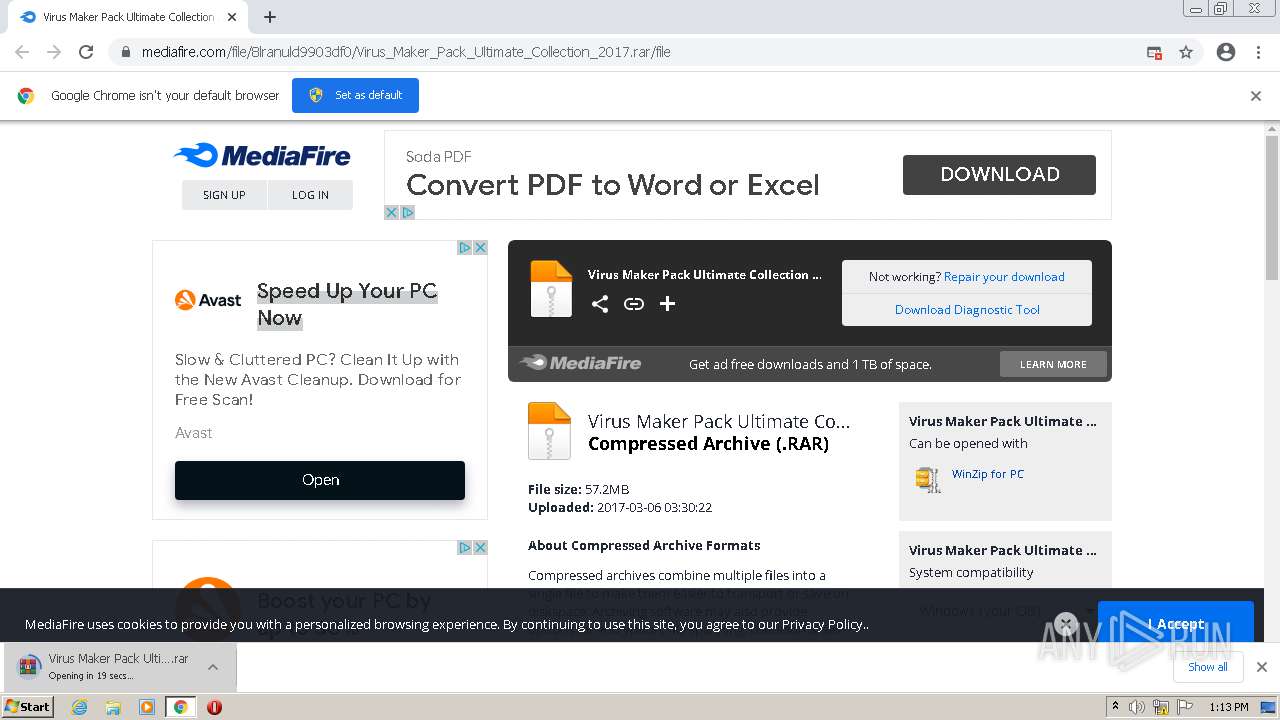Screen dimensions: 1280x720
Task: Bookmark this page with the star icon
Action: click(x=1186, y=52)
